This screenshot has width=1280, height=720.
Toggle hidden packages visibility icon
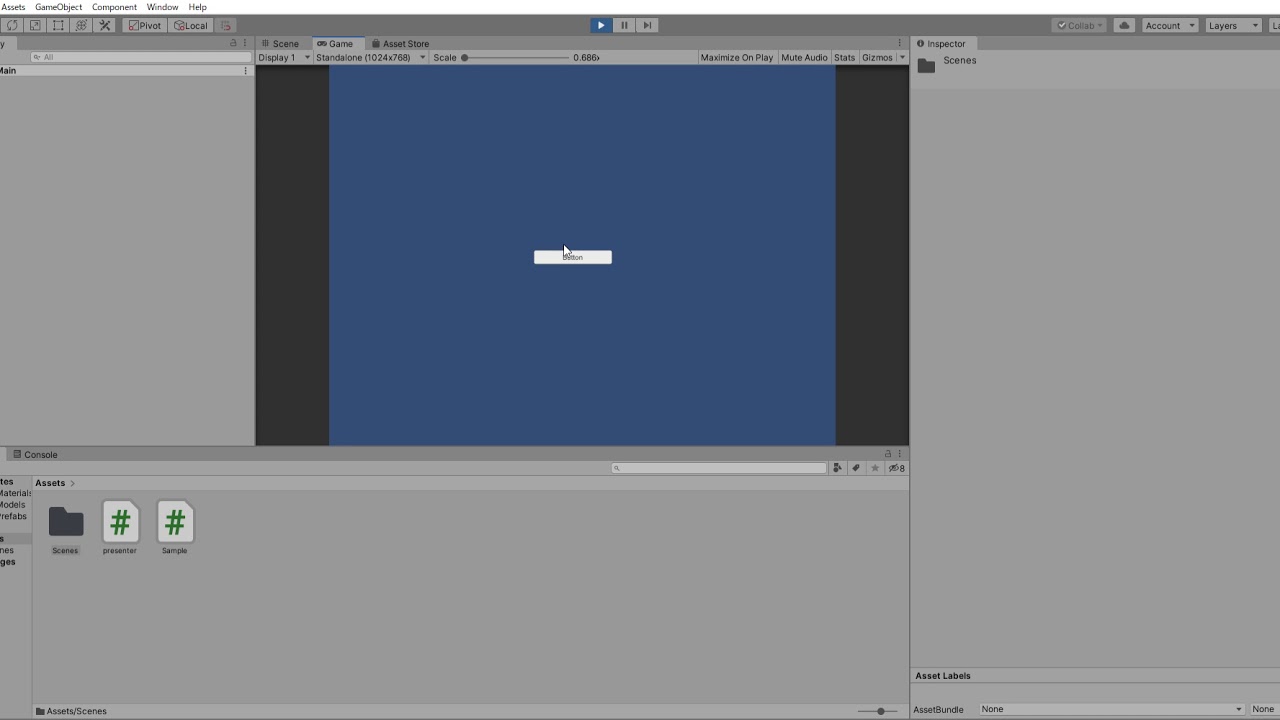[x=897, y=468]
